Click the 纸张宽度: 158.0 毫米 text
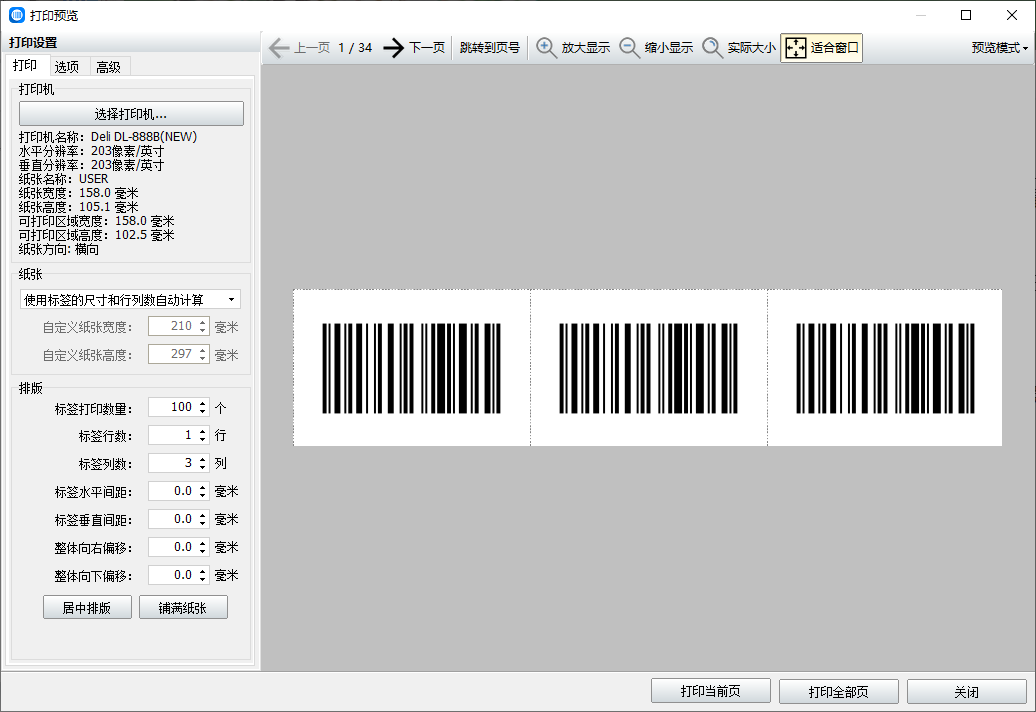Screen dimensions: 1036x712 [79, 193]
